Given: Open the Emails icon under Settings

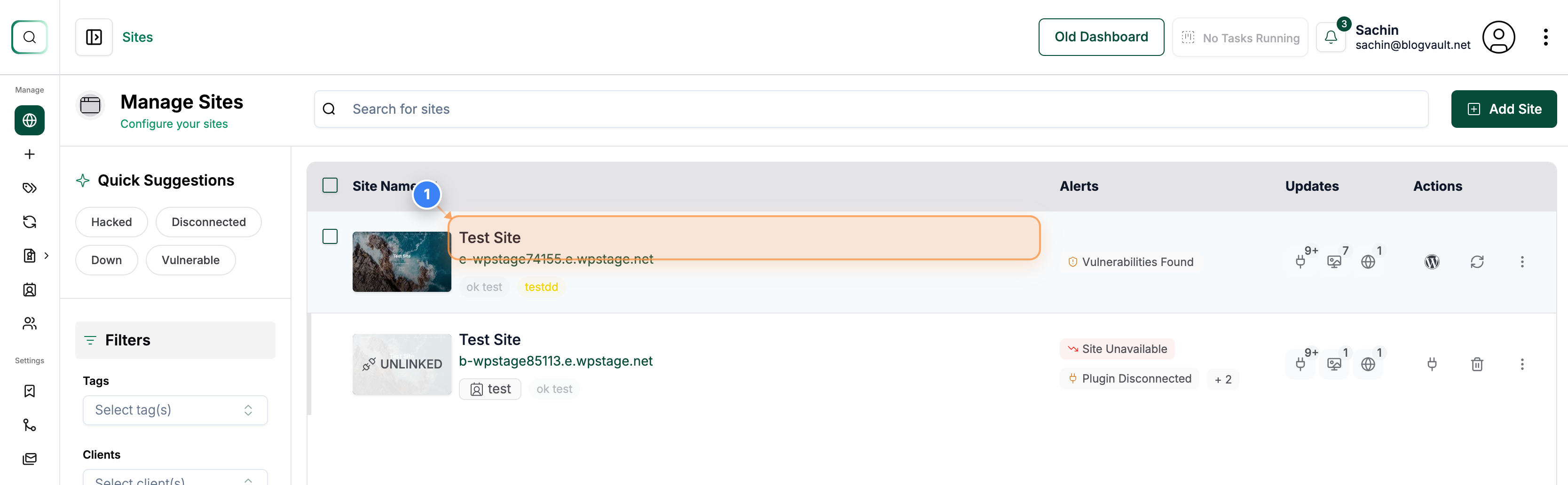Looking at the screenshot, I should [29, 458].
